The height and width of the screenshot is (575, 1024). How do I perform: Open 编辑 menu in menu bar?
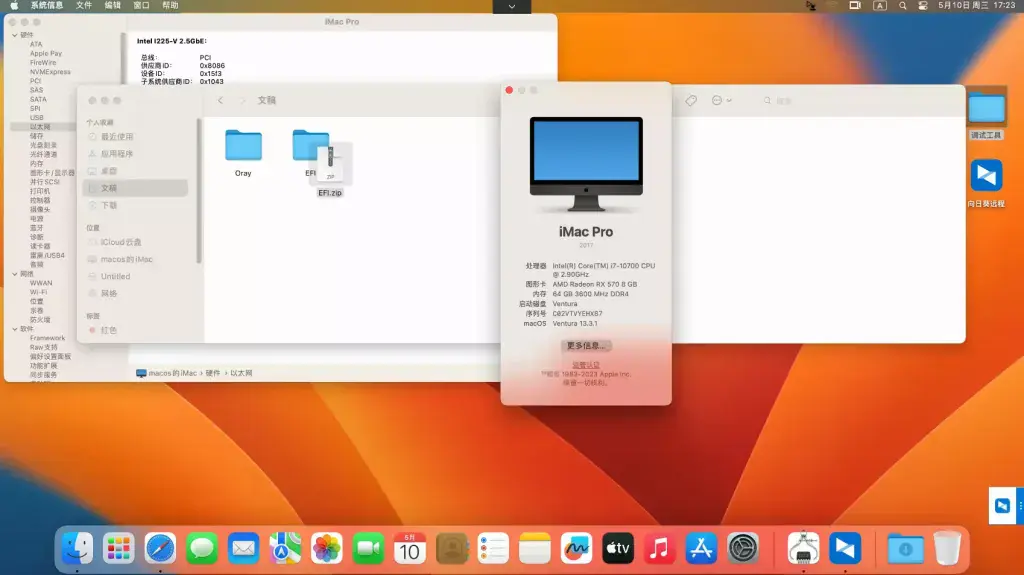112,5
